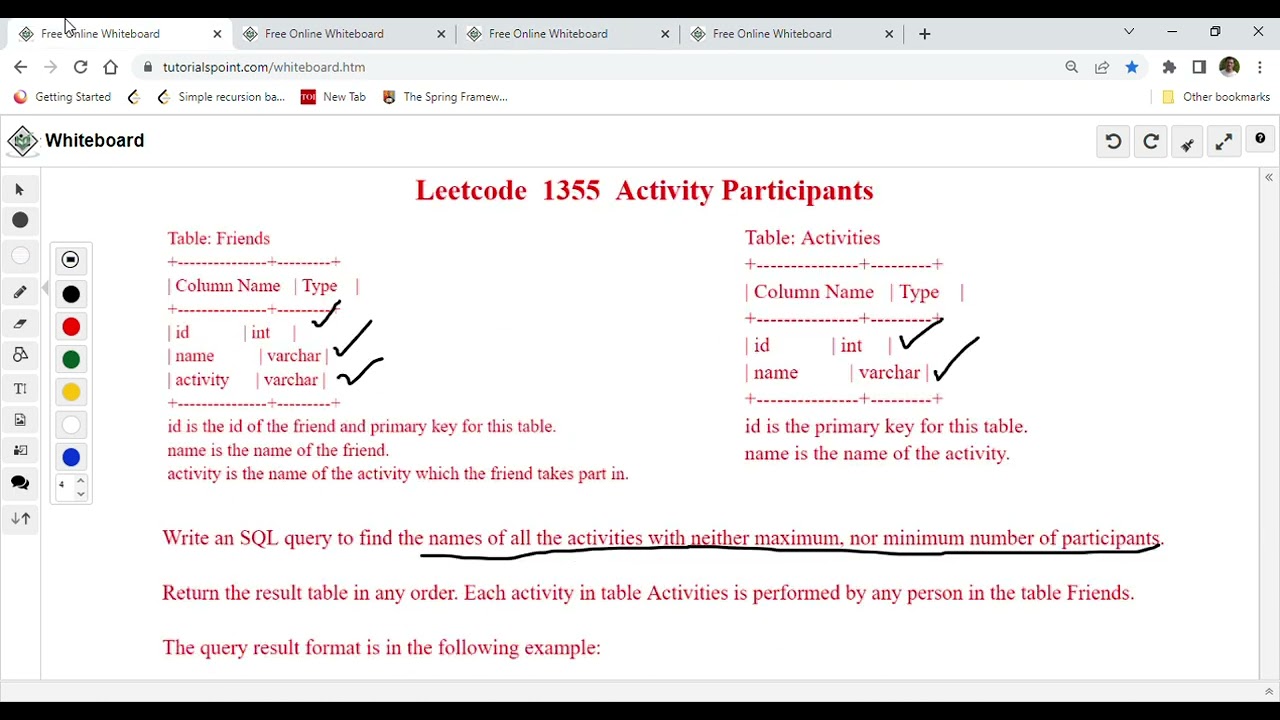This screenshot has height=720, width=1280.
Task: Open Getting Started bookmark
Action: 62,97
